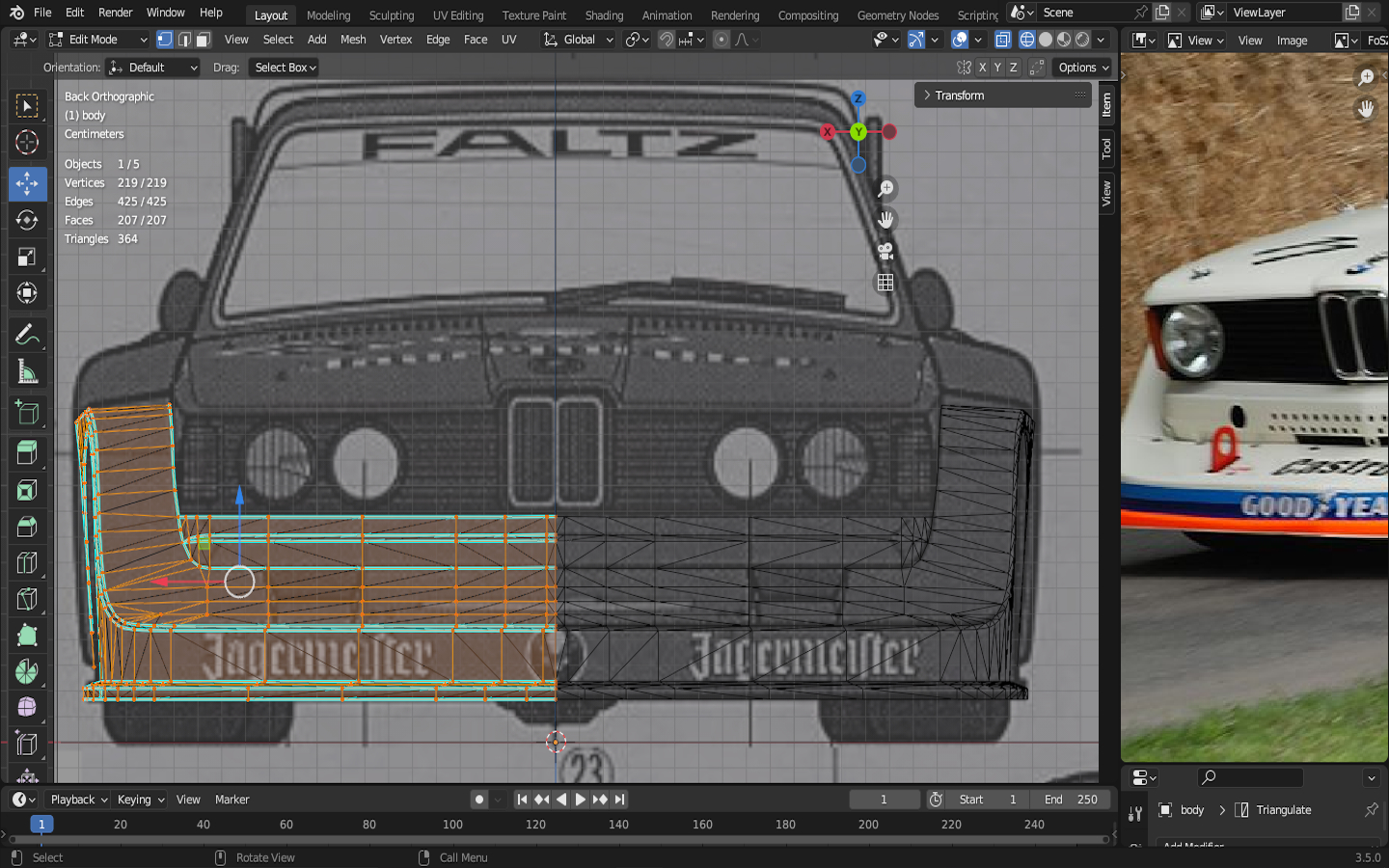Open the Keying dropdown in timeline
This screenshot has width=1389, height=868.
141,800
